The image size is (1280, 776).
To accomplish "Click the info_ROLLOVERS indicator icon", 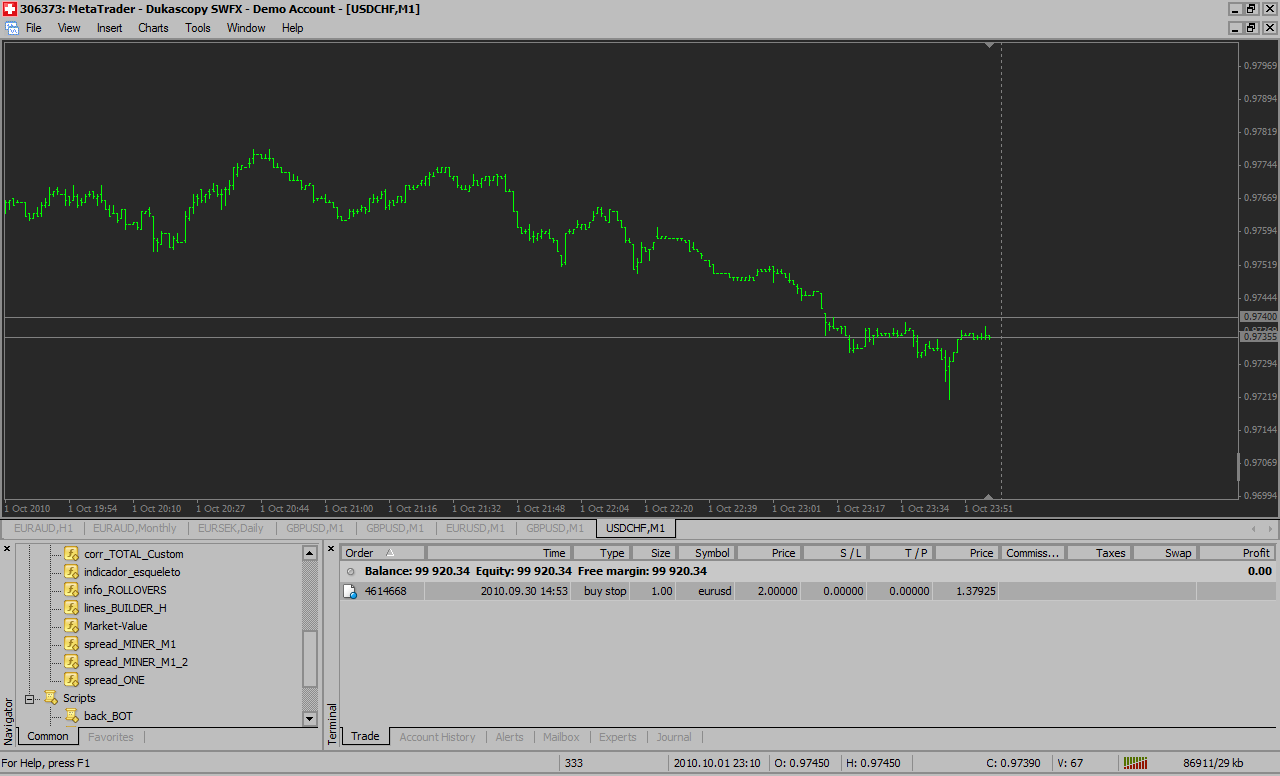I will pyautogui.click(x=71, y=590).
